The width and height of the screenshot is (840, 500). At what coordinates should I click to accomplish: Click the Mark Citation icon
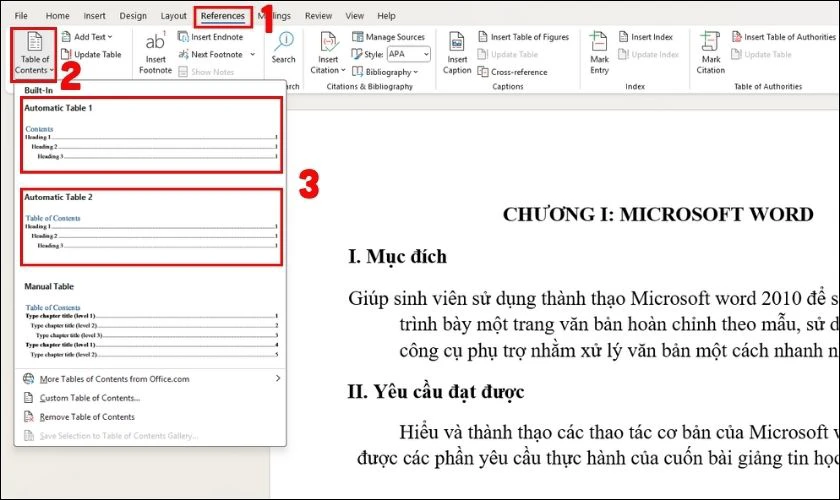(710, 42)
